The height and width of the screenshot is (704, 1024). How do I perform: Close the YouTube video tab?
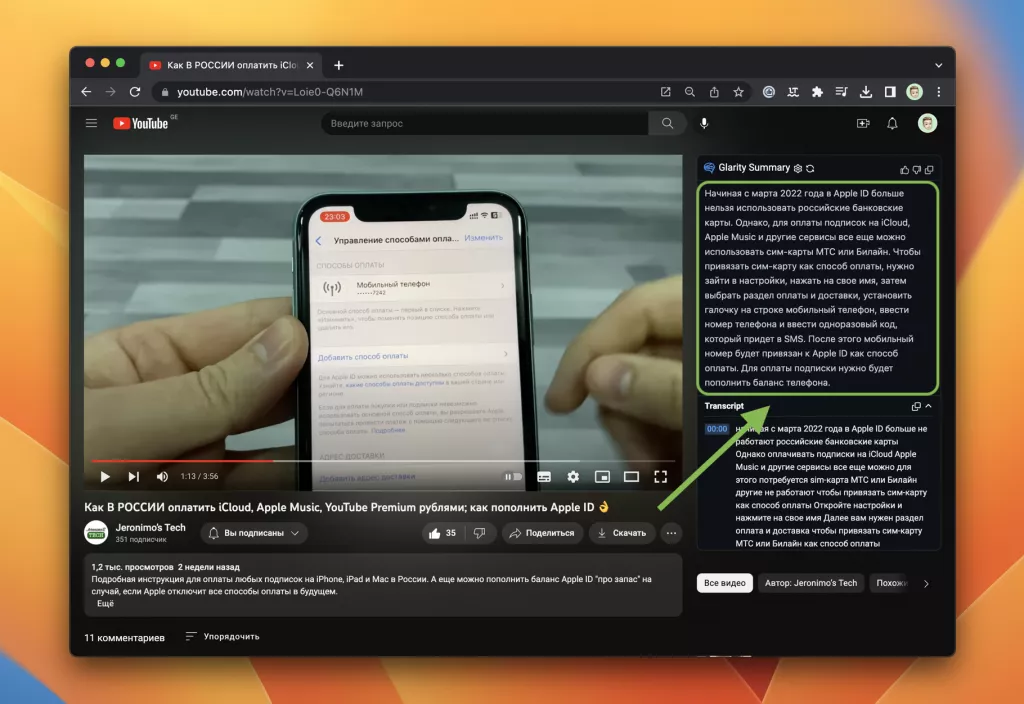point(310,65)
